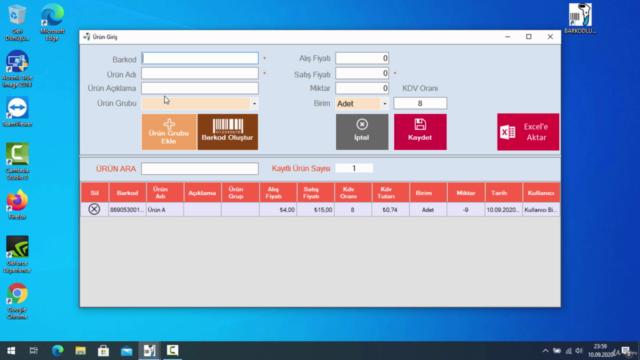The image size is (640, 360).
Task: Open Windows Start menu
Action: 11,351
